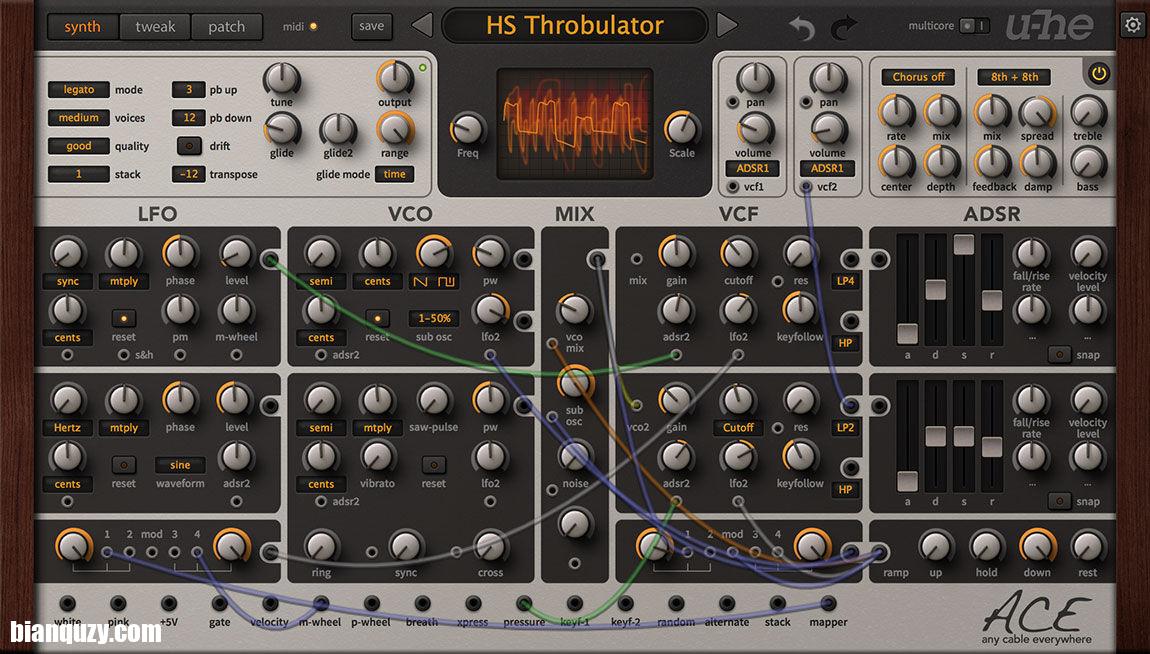Open the LP2 filter type selector
The image size is (1150, 654).
[846, 427]
